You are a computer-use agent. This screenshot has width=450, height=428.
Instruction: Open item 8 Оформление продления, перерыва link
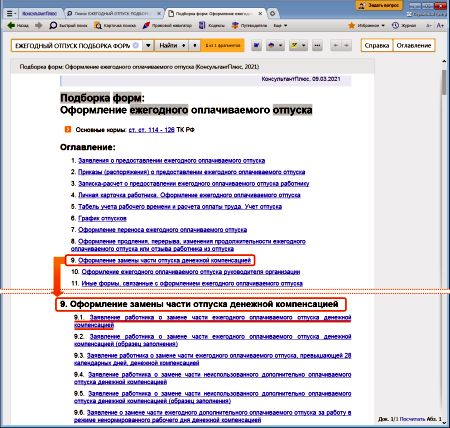[x=188, y=245]
